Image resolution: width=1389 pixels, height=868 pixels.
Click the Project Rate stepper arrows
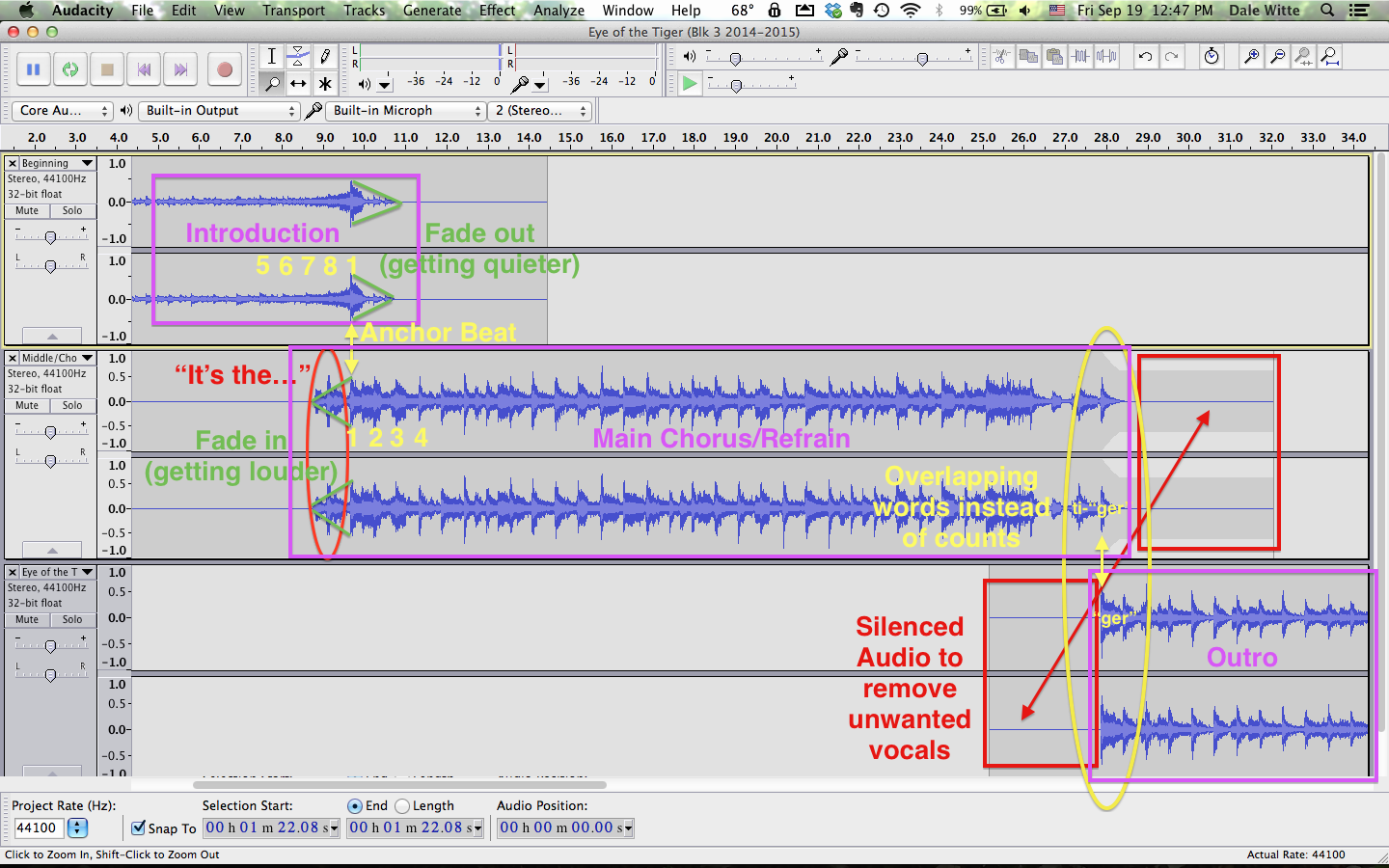click(x=77, y=827)
